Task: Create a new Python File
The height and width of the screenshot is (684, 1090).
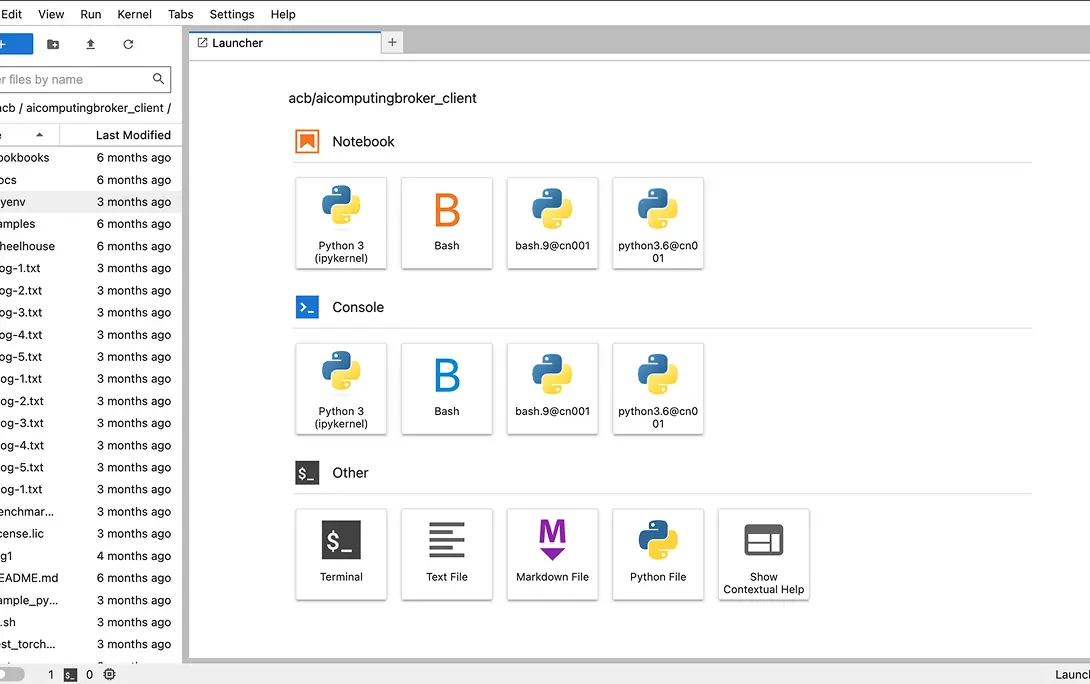Action: (658, 554)
